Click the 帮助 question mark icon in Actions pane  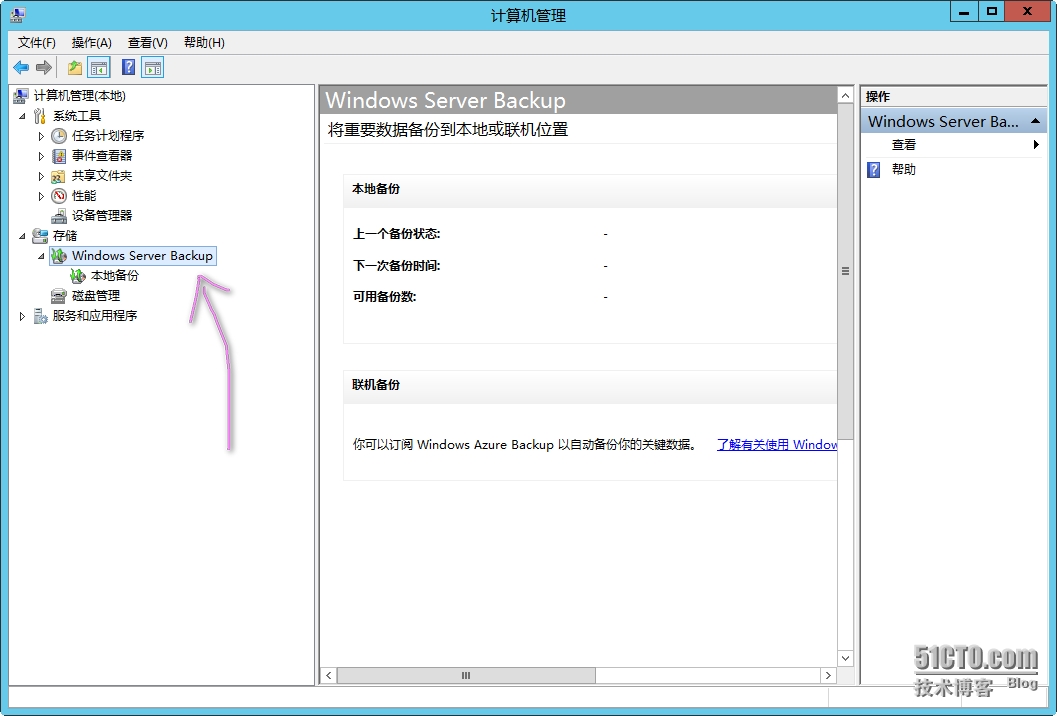874,169
